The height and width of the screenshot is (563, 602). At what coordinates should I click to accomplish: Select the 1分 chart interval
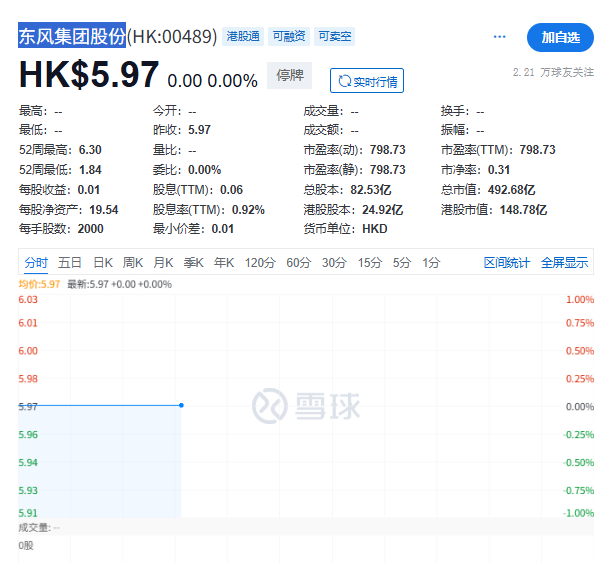[431, 263]
